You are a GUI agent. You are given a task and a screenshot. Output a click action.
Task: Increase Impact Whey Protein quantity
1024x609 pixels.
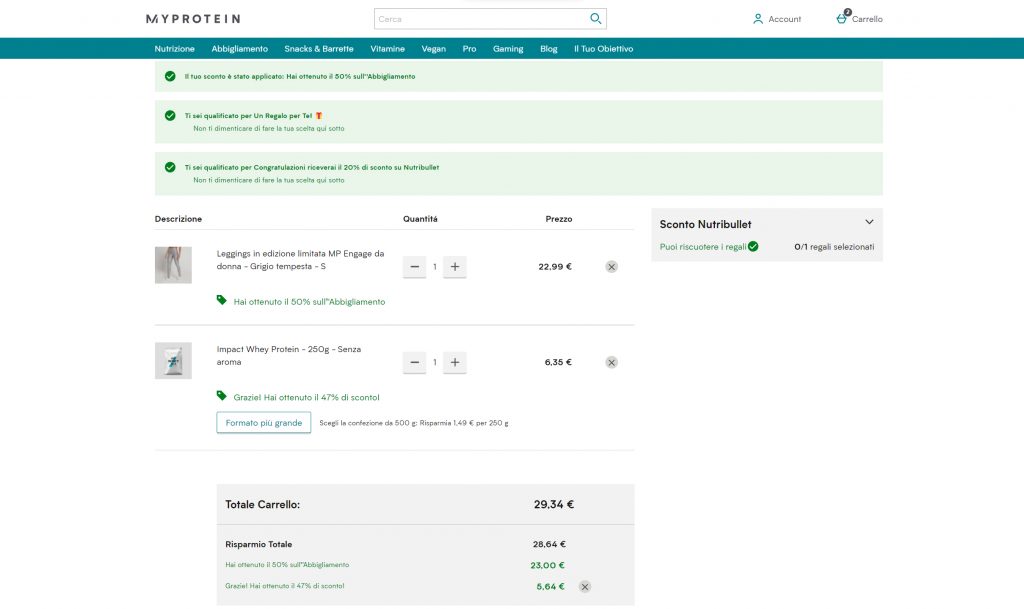click(455, 362)
